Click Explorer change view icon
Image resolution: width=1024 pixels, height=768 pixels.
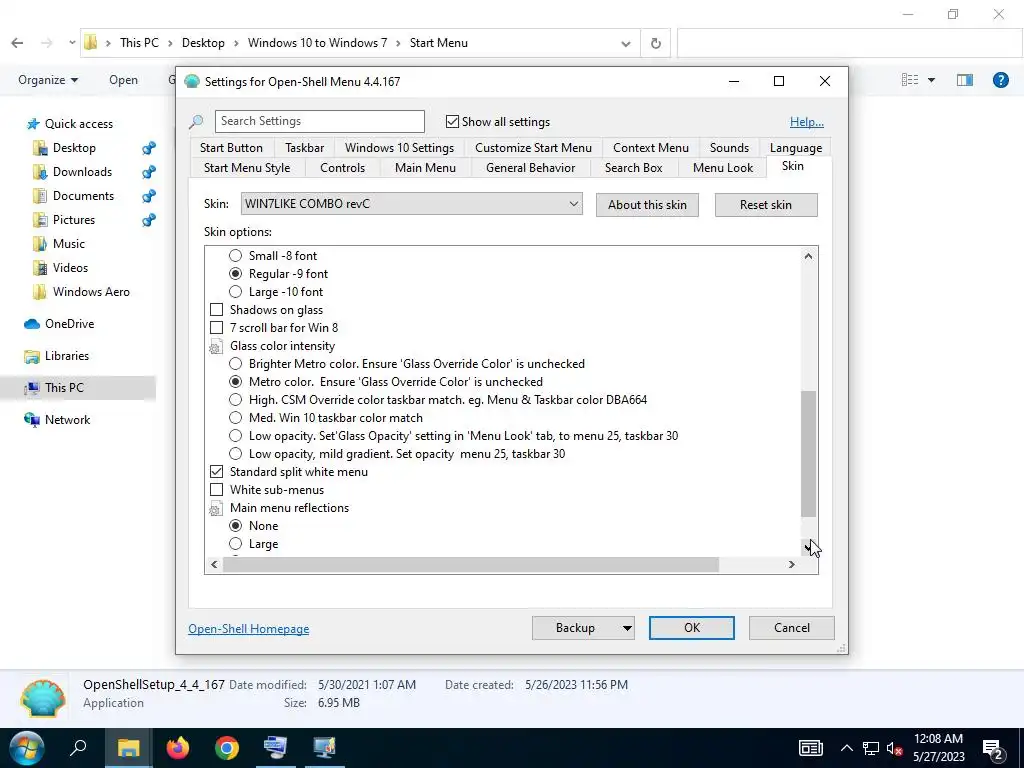point(910,80)
